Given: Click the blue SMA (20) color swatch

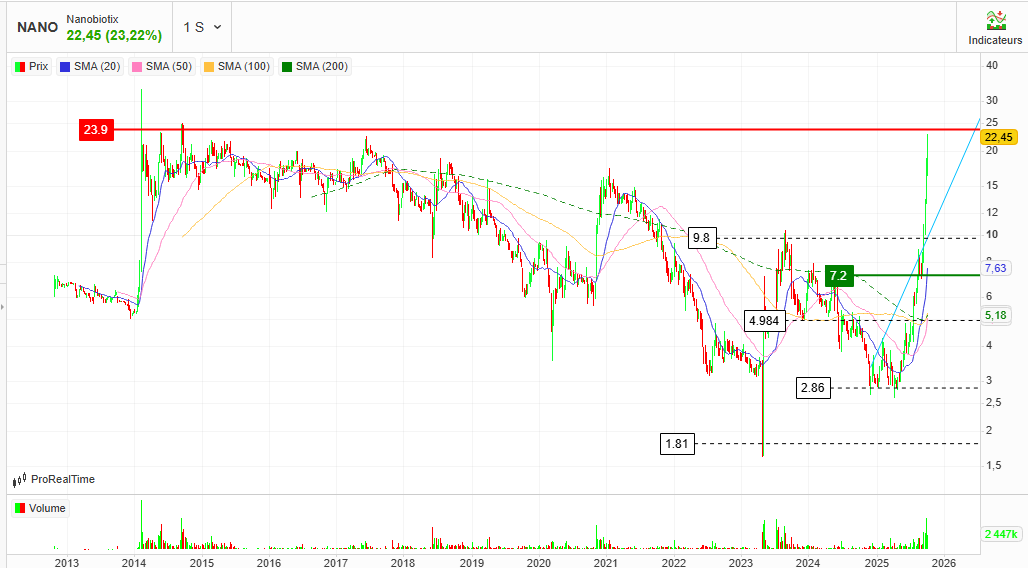Looking at the screenshot, I should (x=65, y=67).
